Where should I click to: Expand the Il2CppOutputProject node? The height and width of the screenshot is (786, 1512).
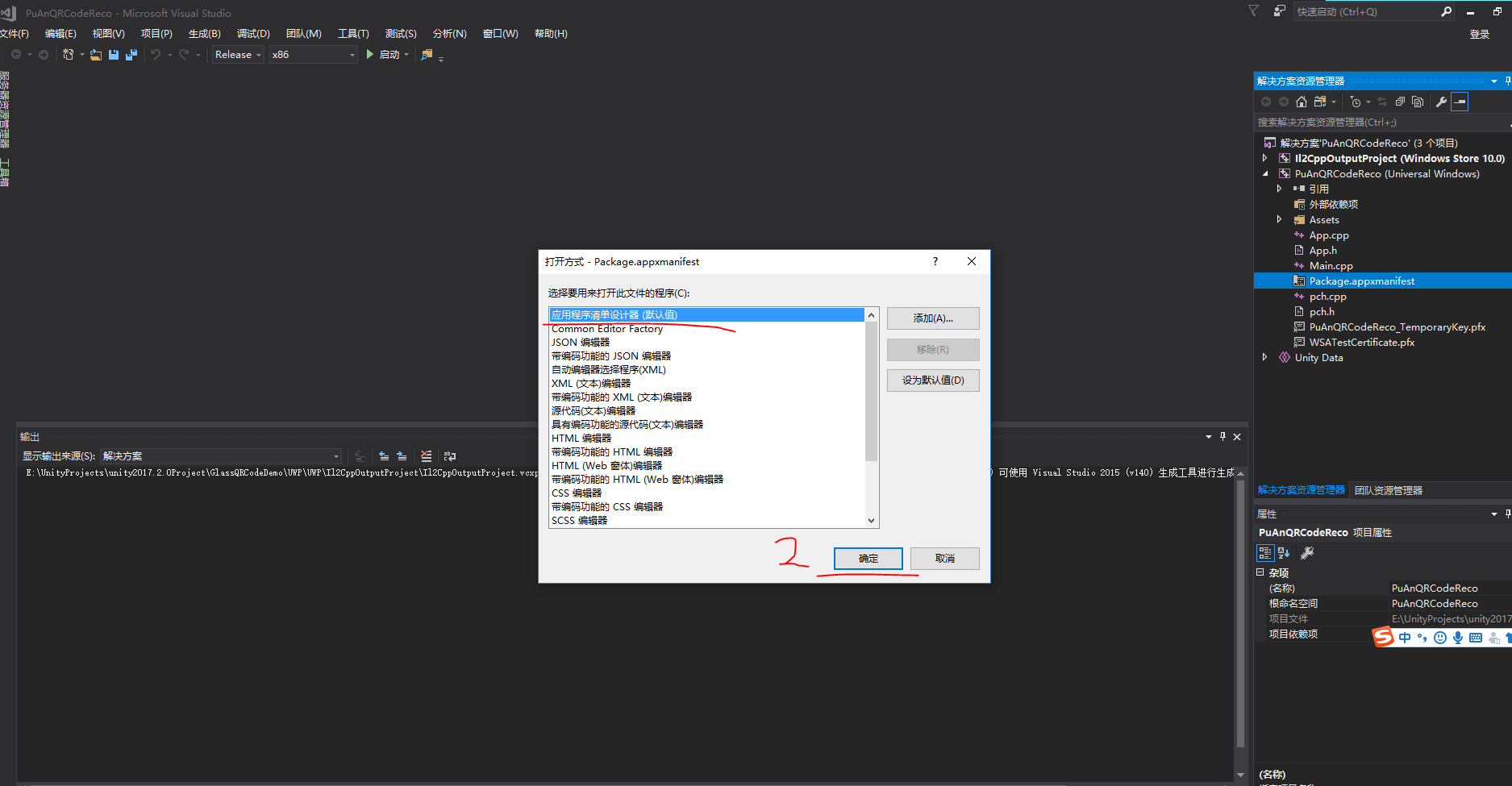[x=1264, y=159]
